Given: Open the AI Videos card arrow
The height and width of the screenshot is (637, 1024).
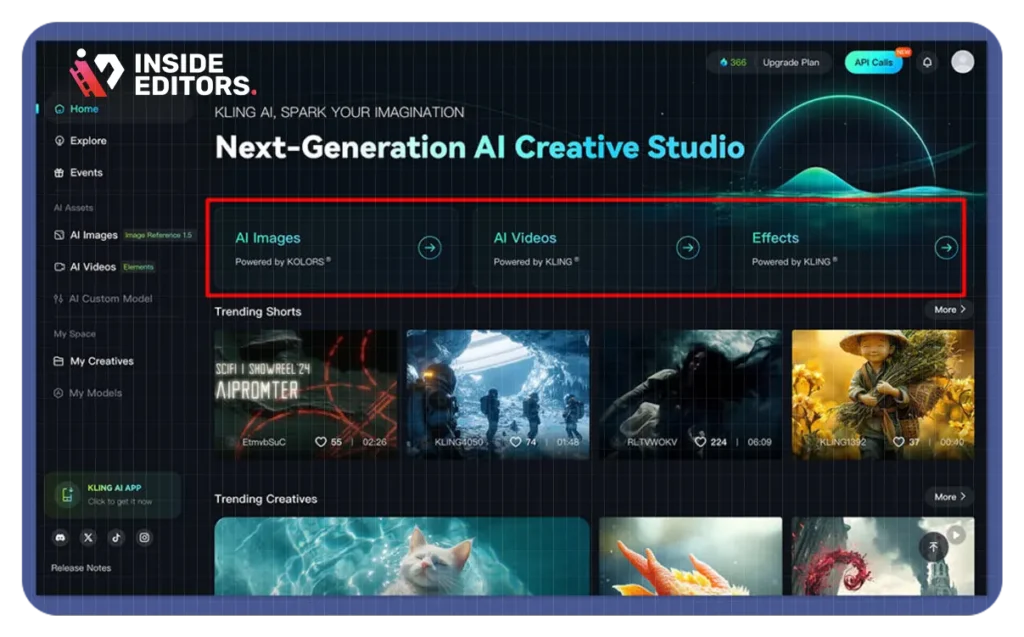Looking at the screenshot, I should tap(687, 248).
